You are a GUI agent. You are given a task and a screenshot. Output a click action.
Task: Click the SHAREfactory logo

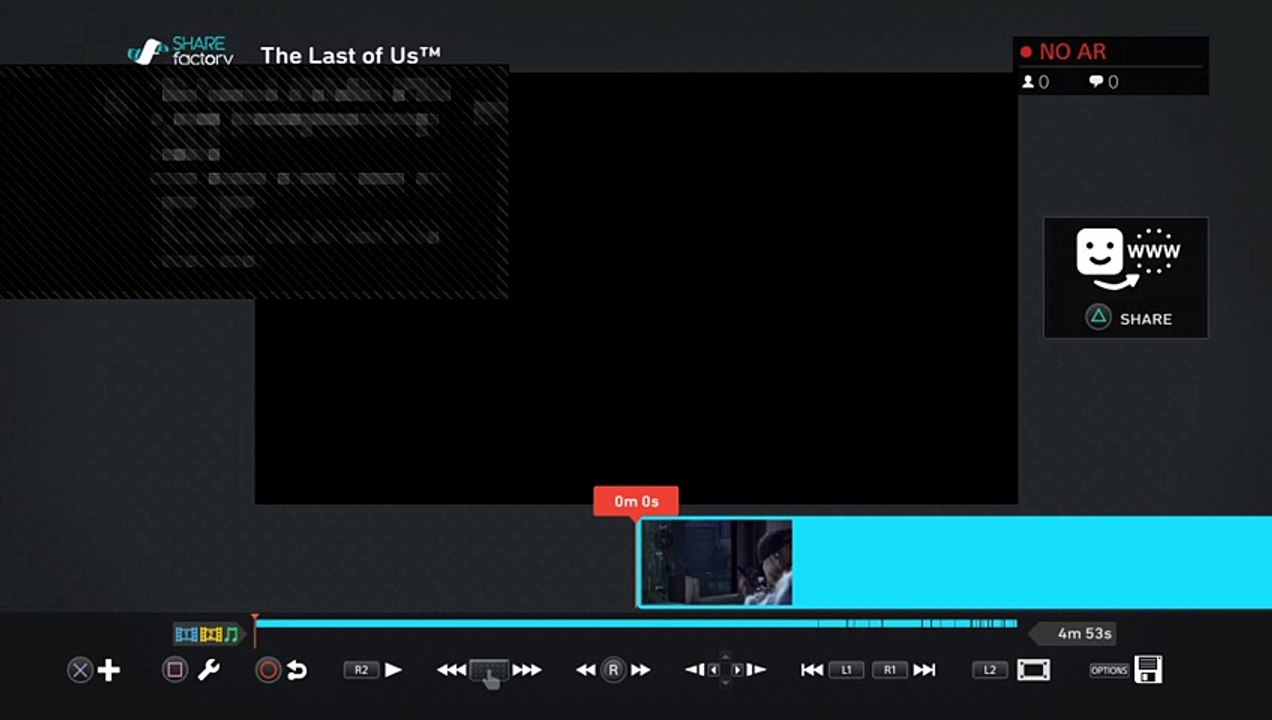click(181, 52)
